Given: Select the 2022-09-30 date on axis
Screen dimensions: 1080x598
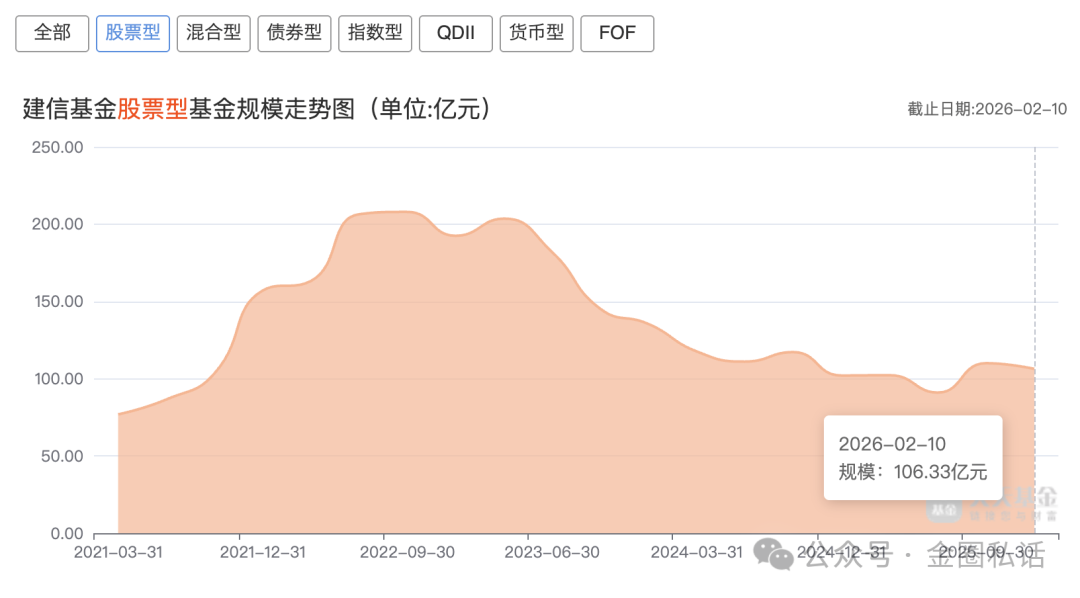Looking at the screenshot, I should point(407,553).
